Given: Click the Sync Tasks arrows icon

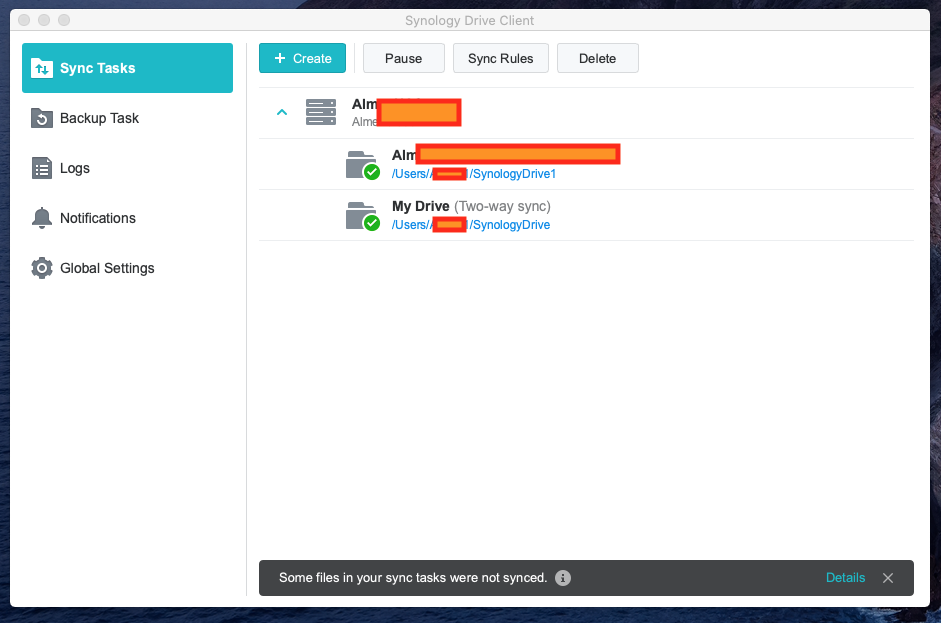Looking at the screenshot, I should [41, 68].
